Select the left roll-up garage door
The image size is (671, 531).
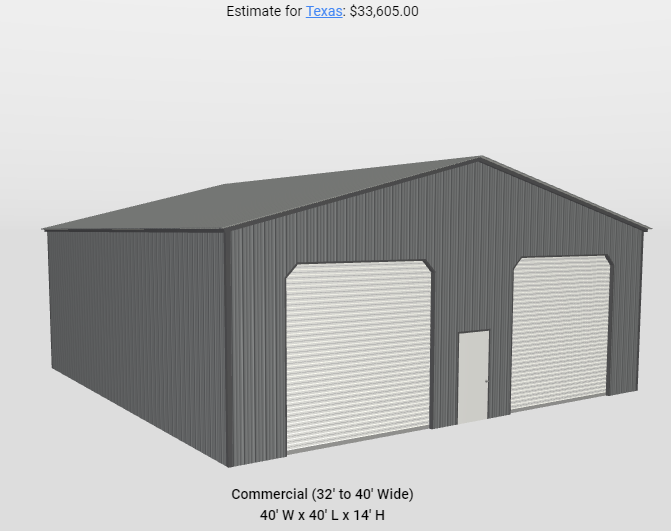[358, 355]
